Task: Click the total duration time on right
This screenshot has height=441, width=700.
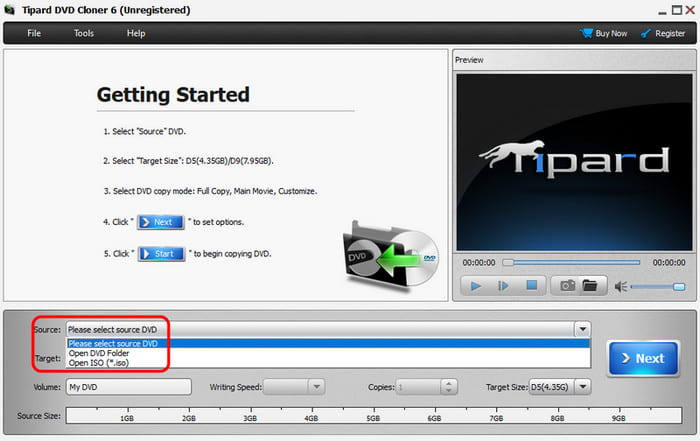Action: click(669, 262)
